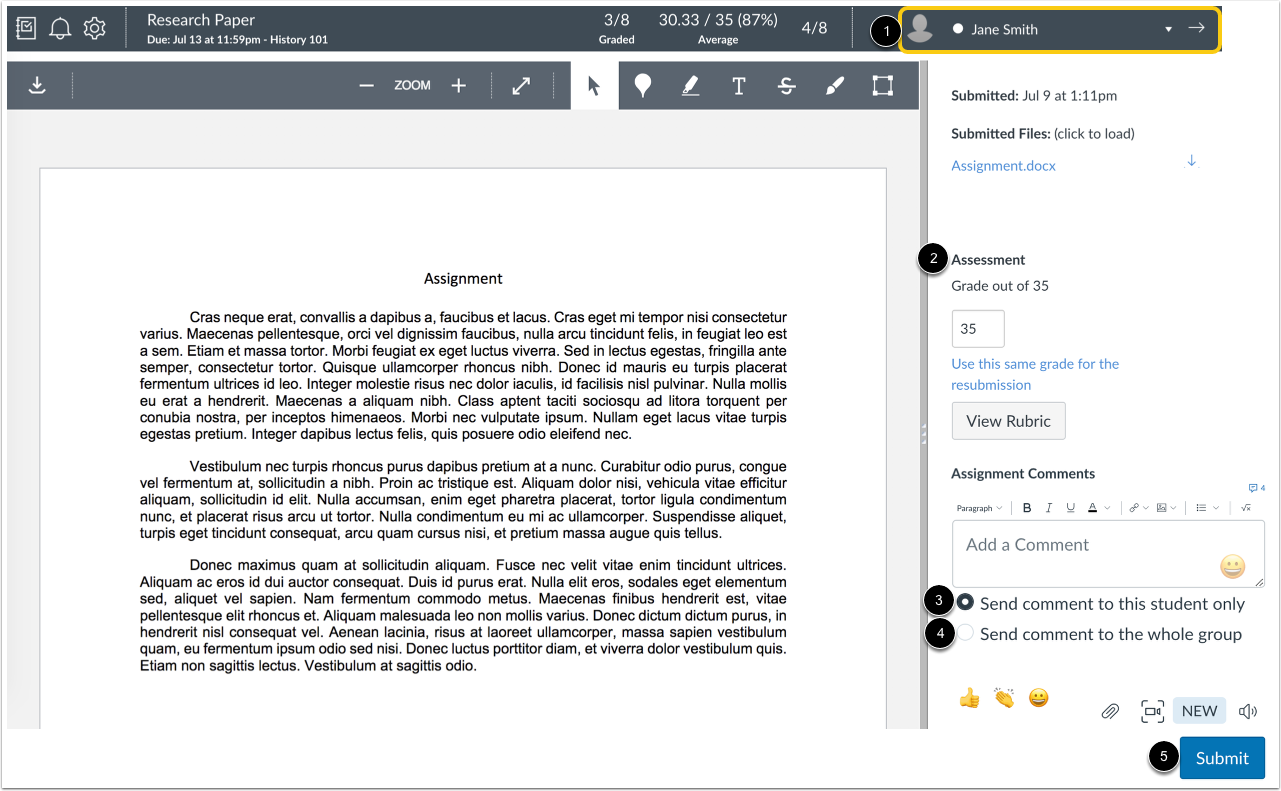Select the text annotation tool
1281x791 pixels.
coord(739,85)
